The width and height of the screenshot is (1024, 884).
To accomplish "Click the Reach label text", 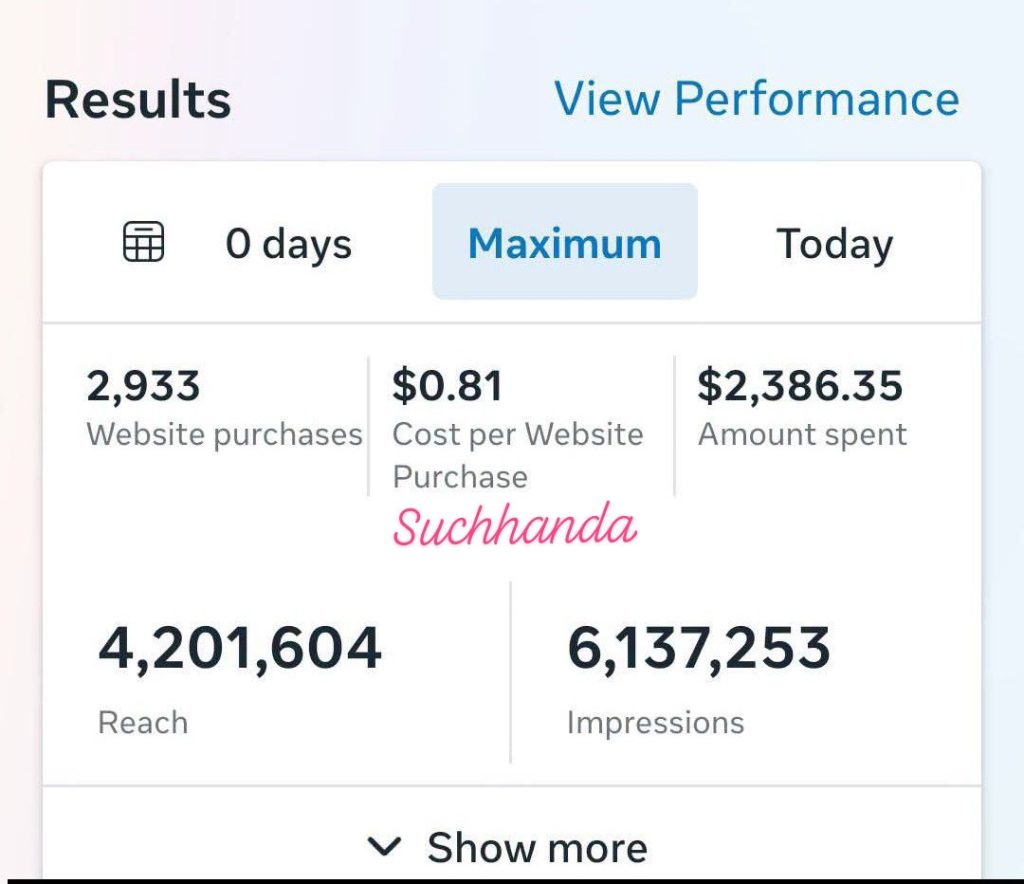I will [143, 723].
